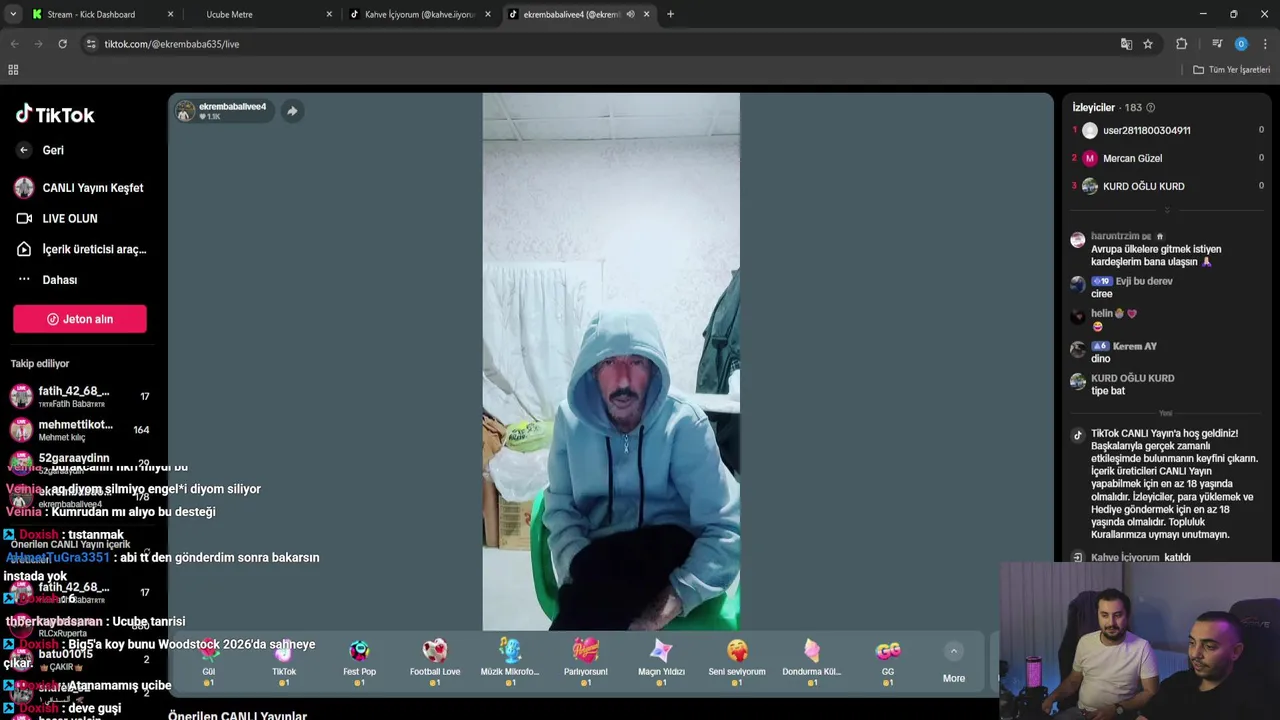Reload the page
This screenshot has width=1280, height=720.
[62, 44]
